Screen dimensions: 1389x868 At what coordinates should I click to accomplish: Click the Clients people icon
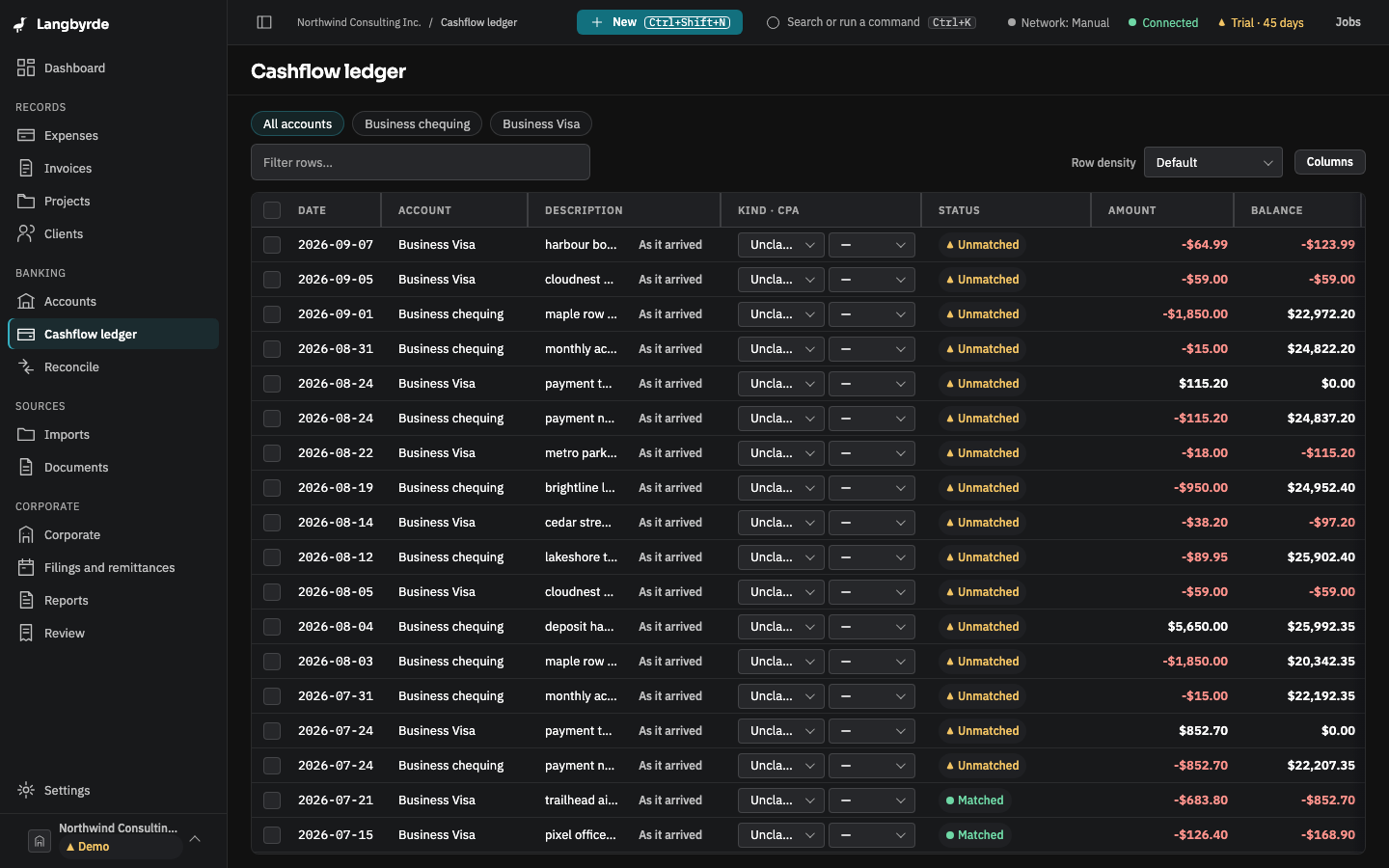(x=26, y=233)
